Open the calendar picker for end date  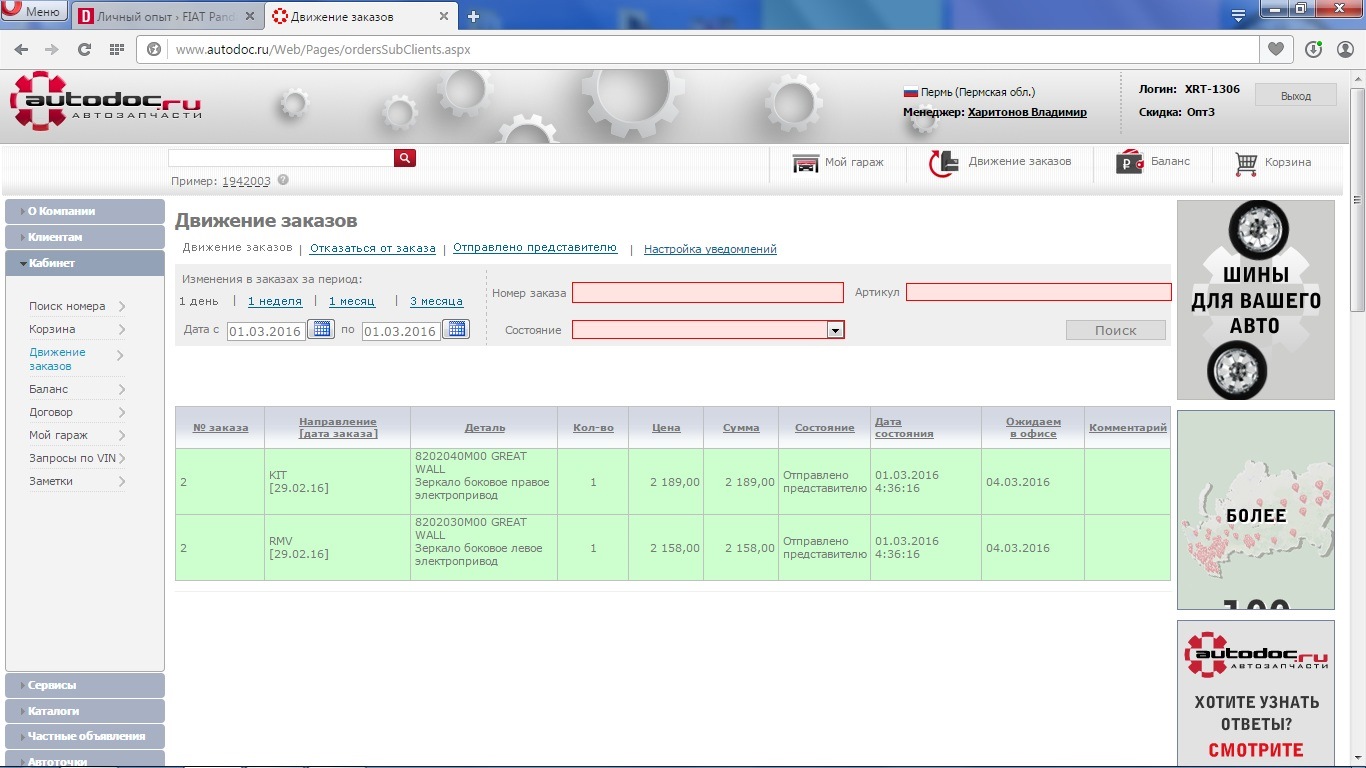click(x=455, y=329)
